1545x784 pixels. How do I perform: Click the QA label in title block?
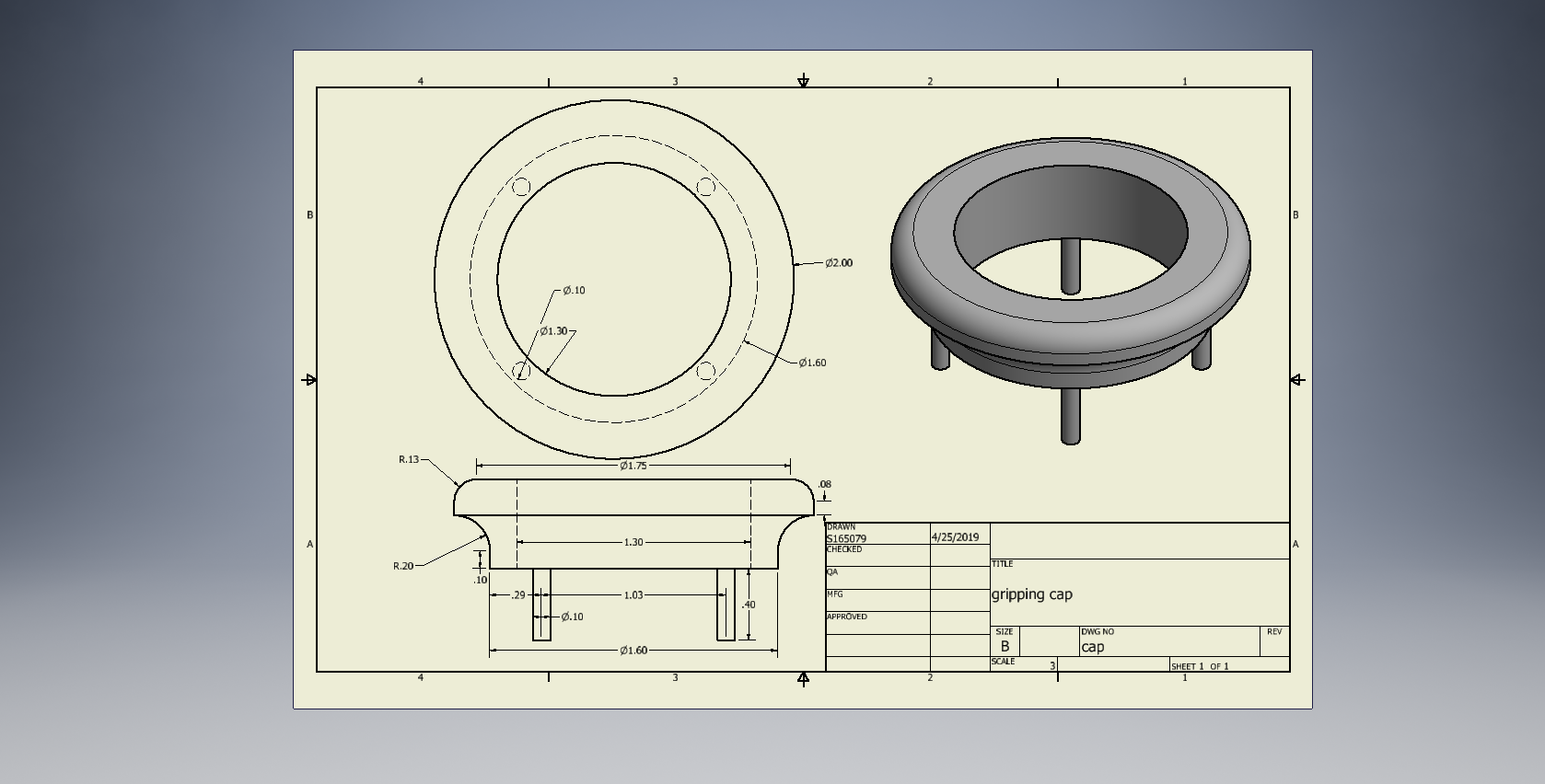832,572
